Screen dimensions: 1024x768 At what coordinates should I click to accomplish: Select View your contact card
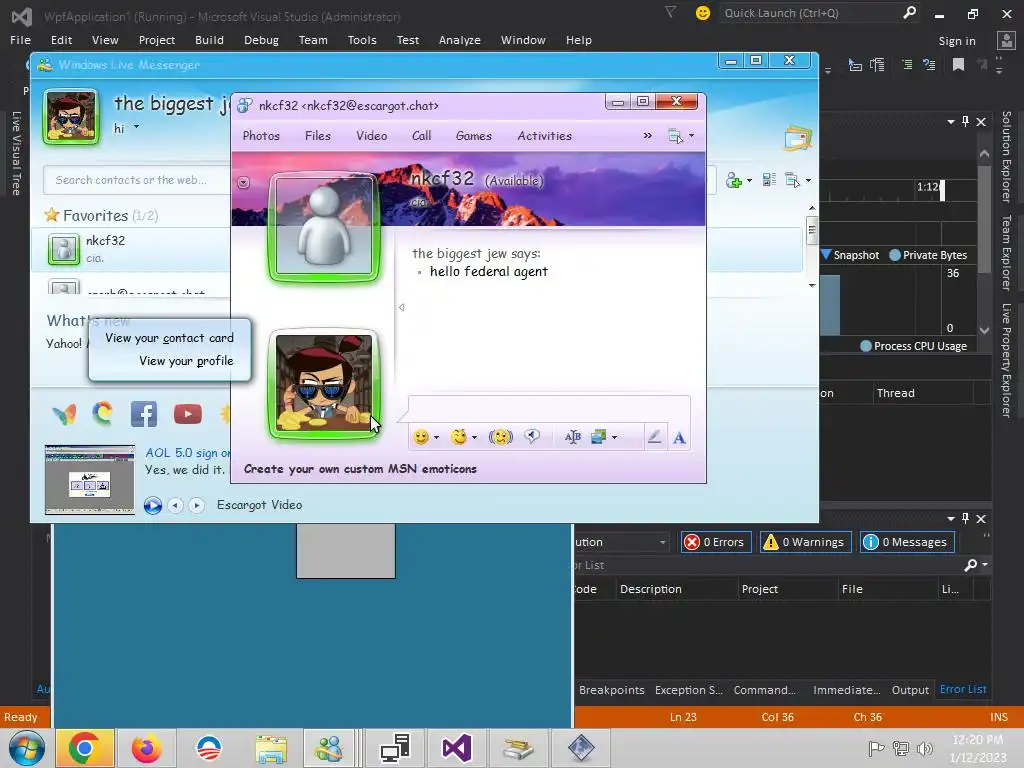pos(169,338)
